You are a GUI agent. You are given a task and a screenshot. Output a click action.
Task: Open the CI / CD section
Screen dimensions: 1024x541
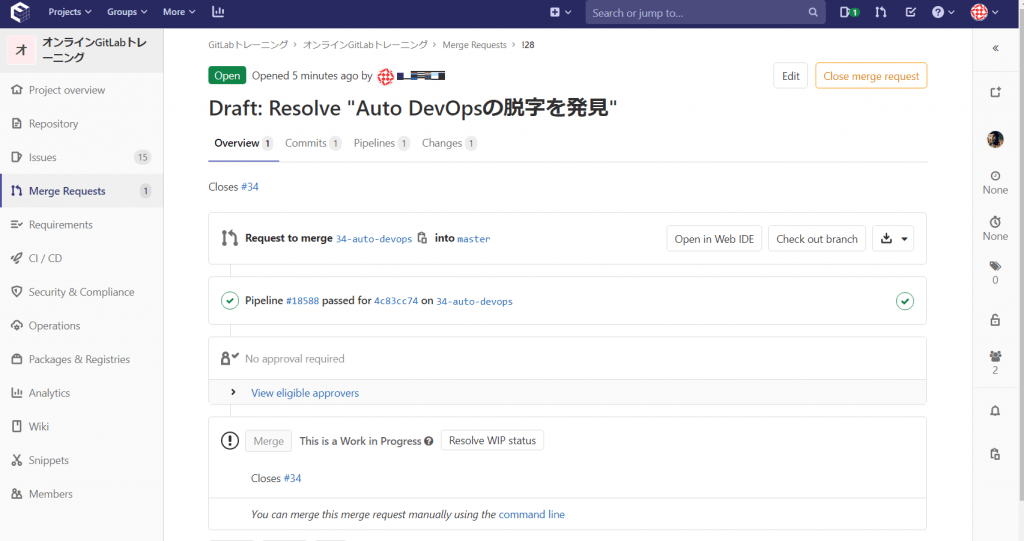click(x=45, y=258)
